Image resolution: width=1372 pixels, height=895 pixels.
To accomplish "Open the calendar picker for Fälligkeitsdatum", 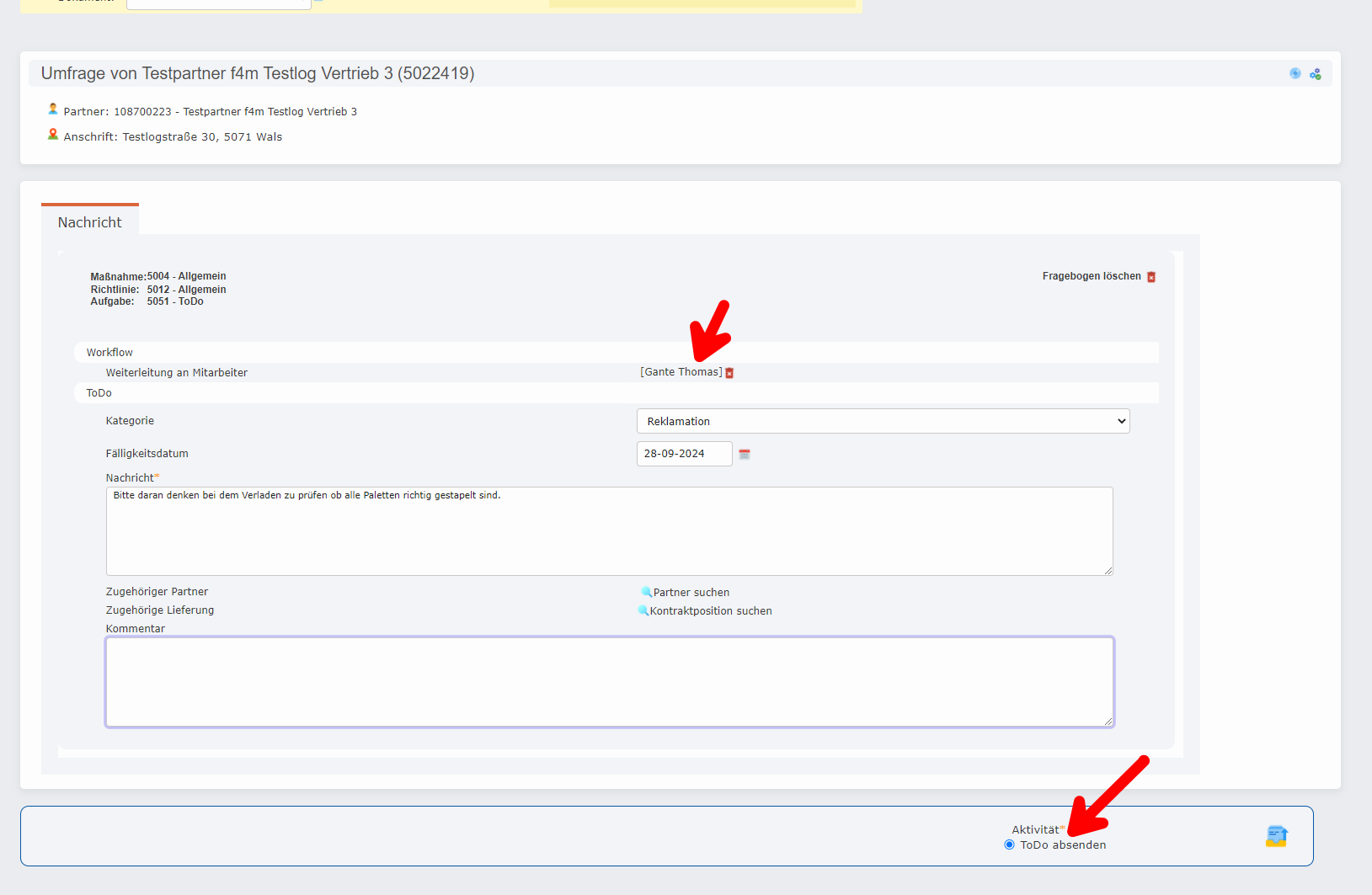I will pyautogui.click(x=745, y=454).
